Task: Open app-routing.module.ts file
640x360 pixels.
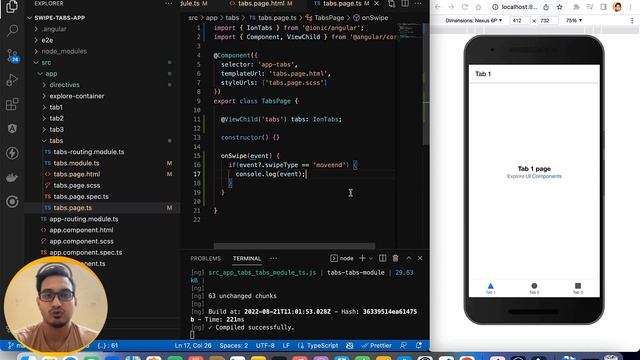Action: [84, 219]
